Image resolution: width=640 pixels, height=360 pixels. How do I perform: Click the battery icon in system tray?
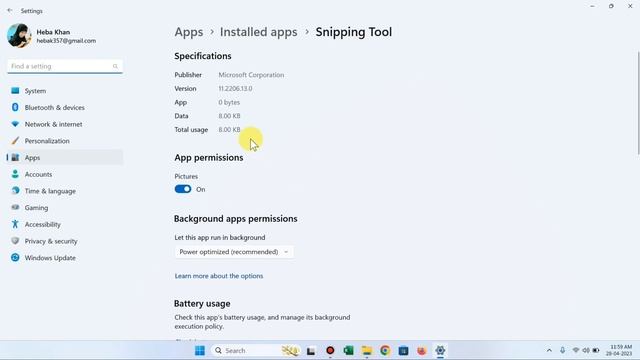596,351
